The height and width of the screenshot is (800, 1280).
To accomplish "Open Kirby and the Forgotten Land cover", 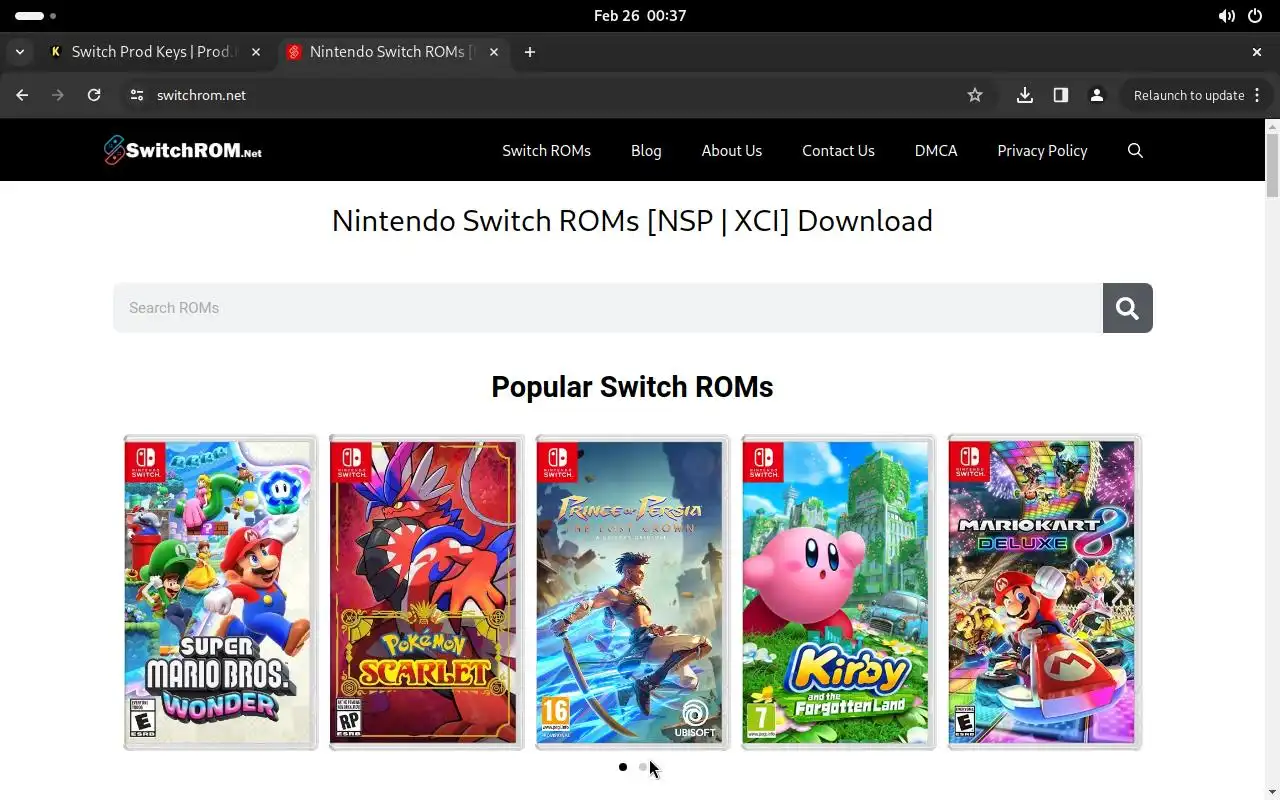I will [x=838, y=592].
